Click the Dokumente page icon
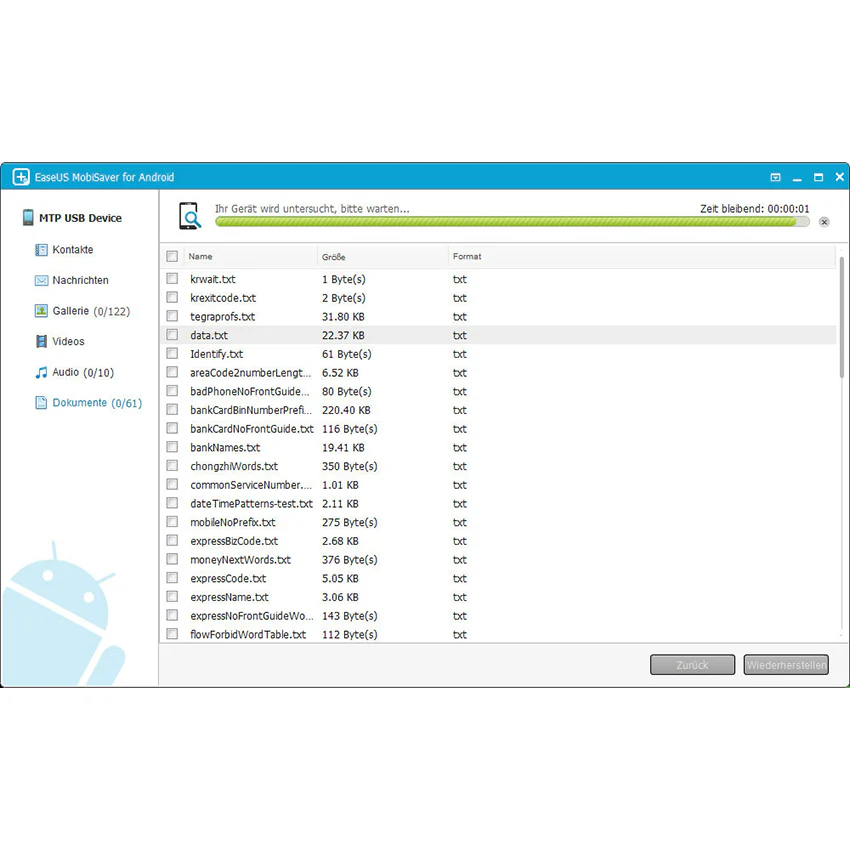The image size is (850, 850). pyautogui.click(x=41, y=403)
